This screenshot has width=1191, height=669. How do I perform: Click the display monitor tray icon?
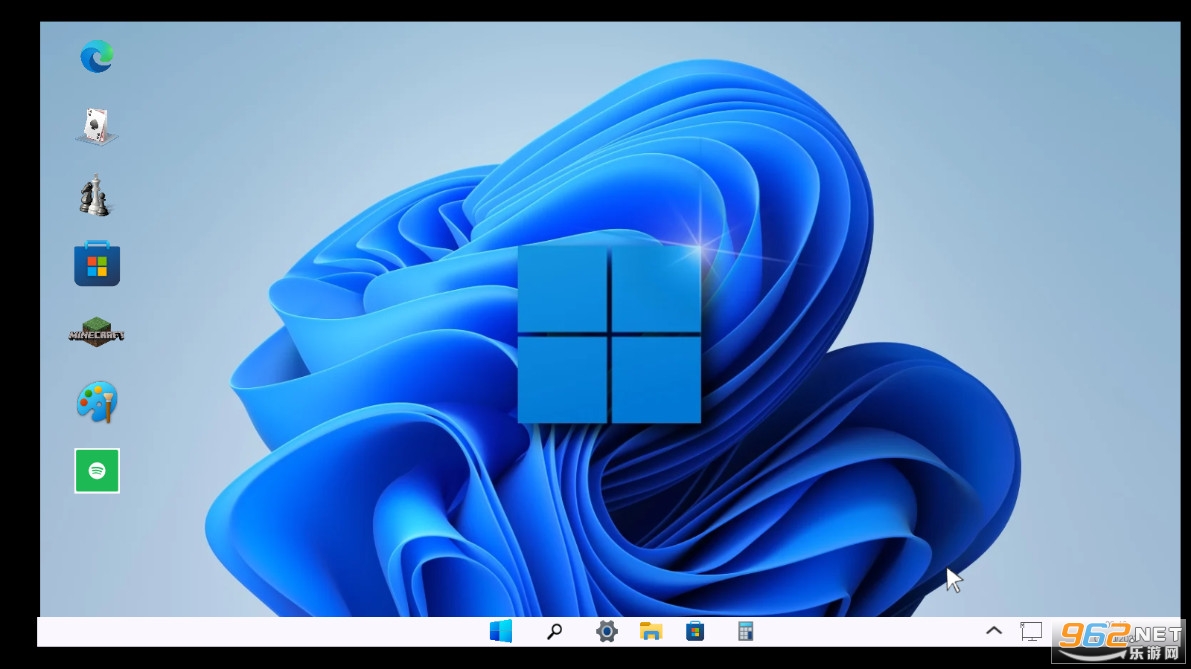tap(1031, 631)
